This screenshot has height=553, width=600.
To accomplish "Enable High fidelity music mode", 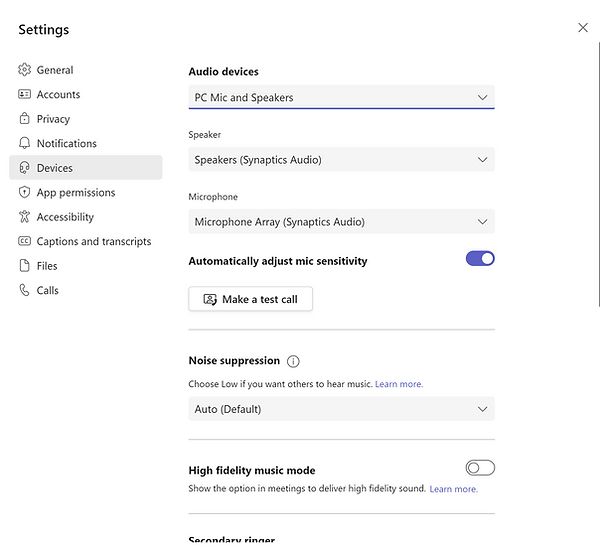I will 480,468.
